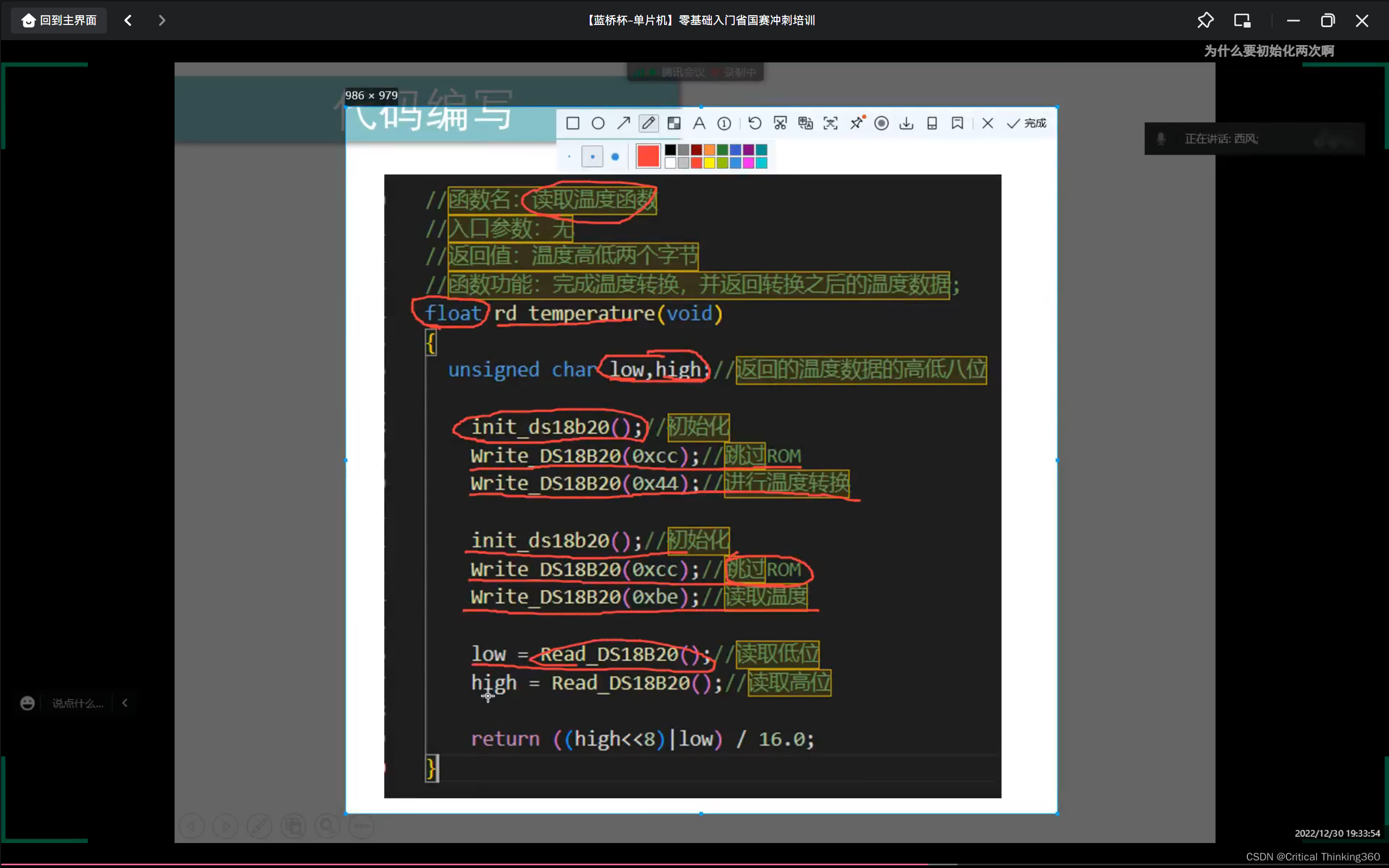This screenshot has height=868, width=1389.
Task: Select the medium pen thickness dot
Action: click(592, 156)
